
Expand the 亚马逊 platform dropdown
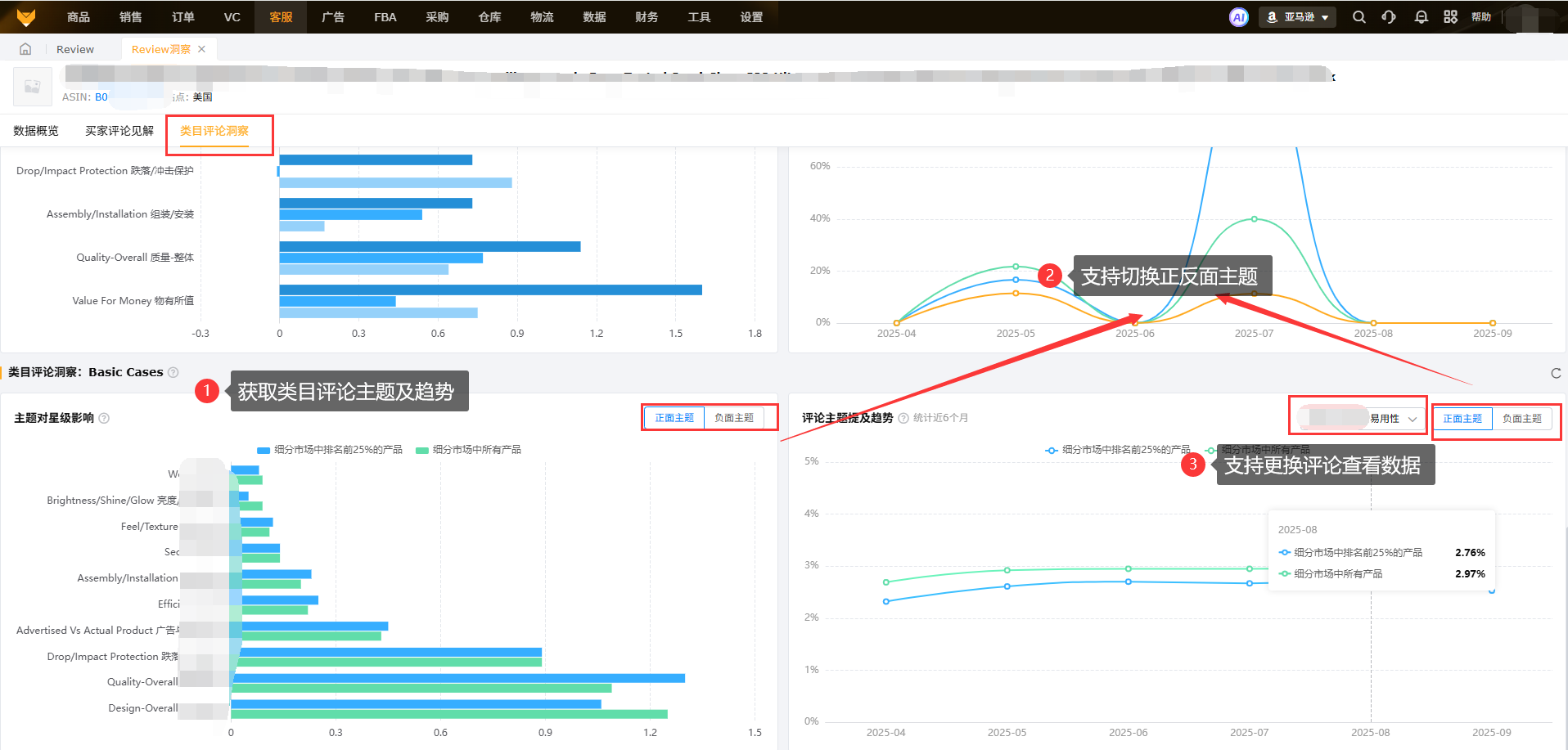[1299, 17]
